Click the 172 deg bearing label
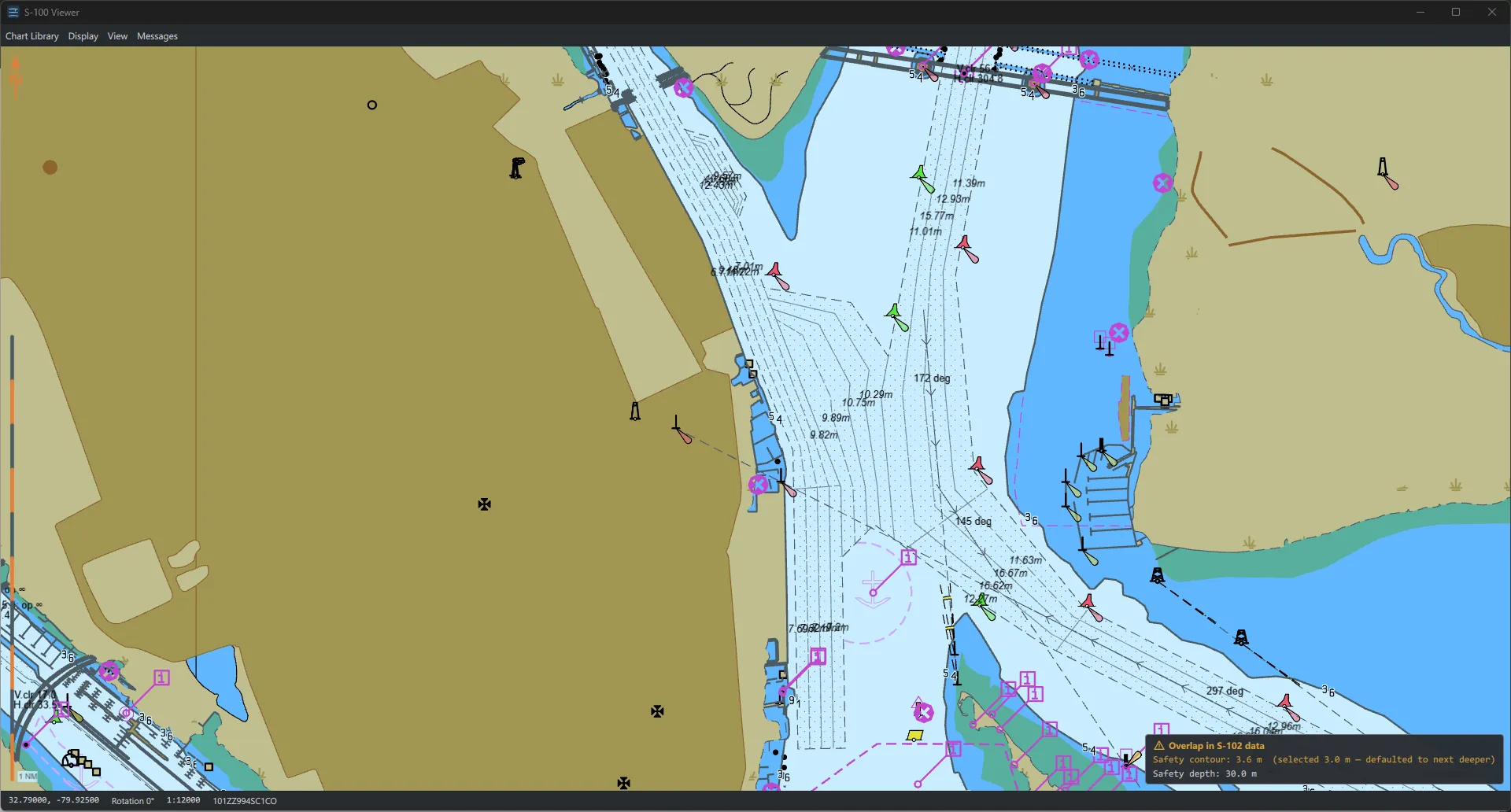The image size is (1511, 812). (932, 378)
